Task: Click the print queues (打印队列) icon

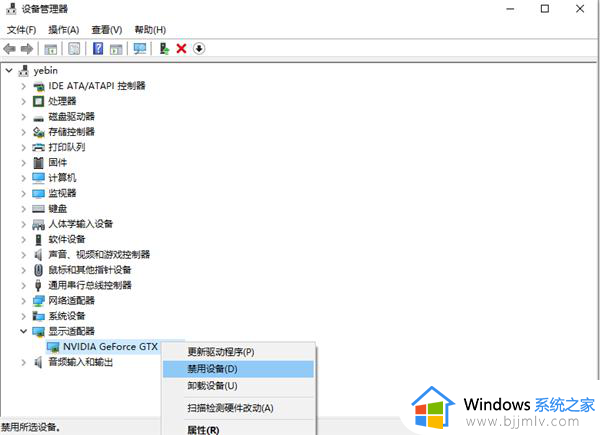Action: tap(38, 148)
